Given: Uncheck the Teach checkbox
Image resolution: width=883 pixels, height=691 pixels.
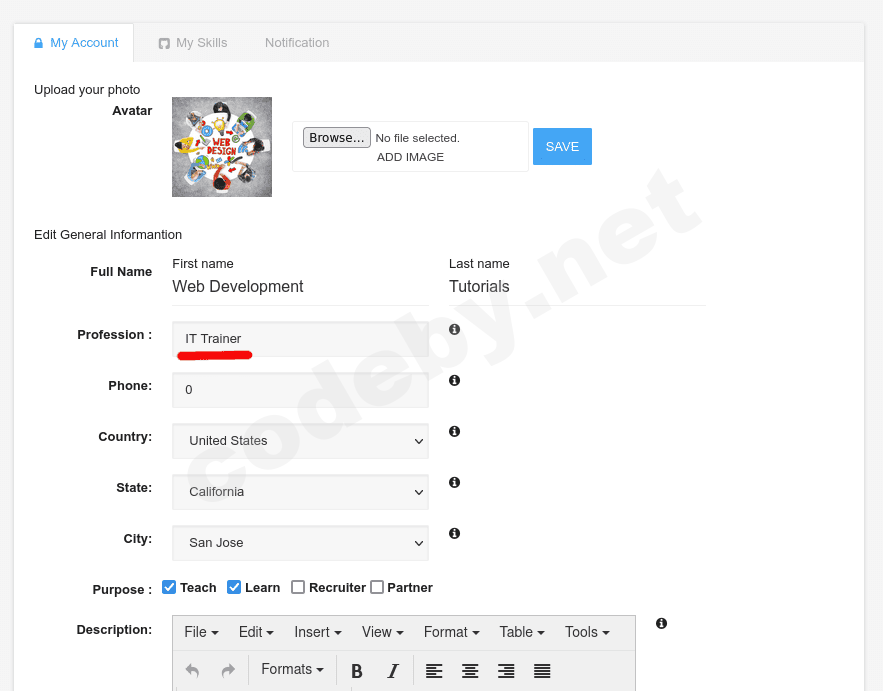Looking at the screenshot, I should click(169, 587).
